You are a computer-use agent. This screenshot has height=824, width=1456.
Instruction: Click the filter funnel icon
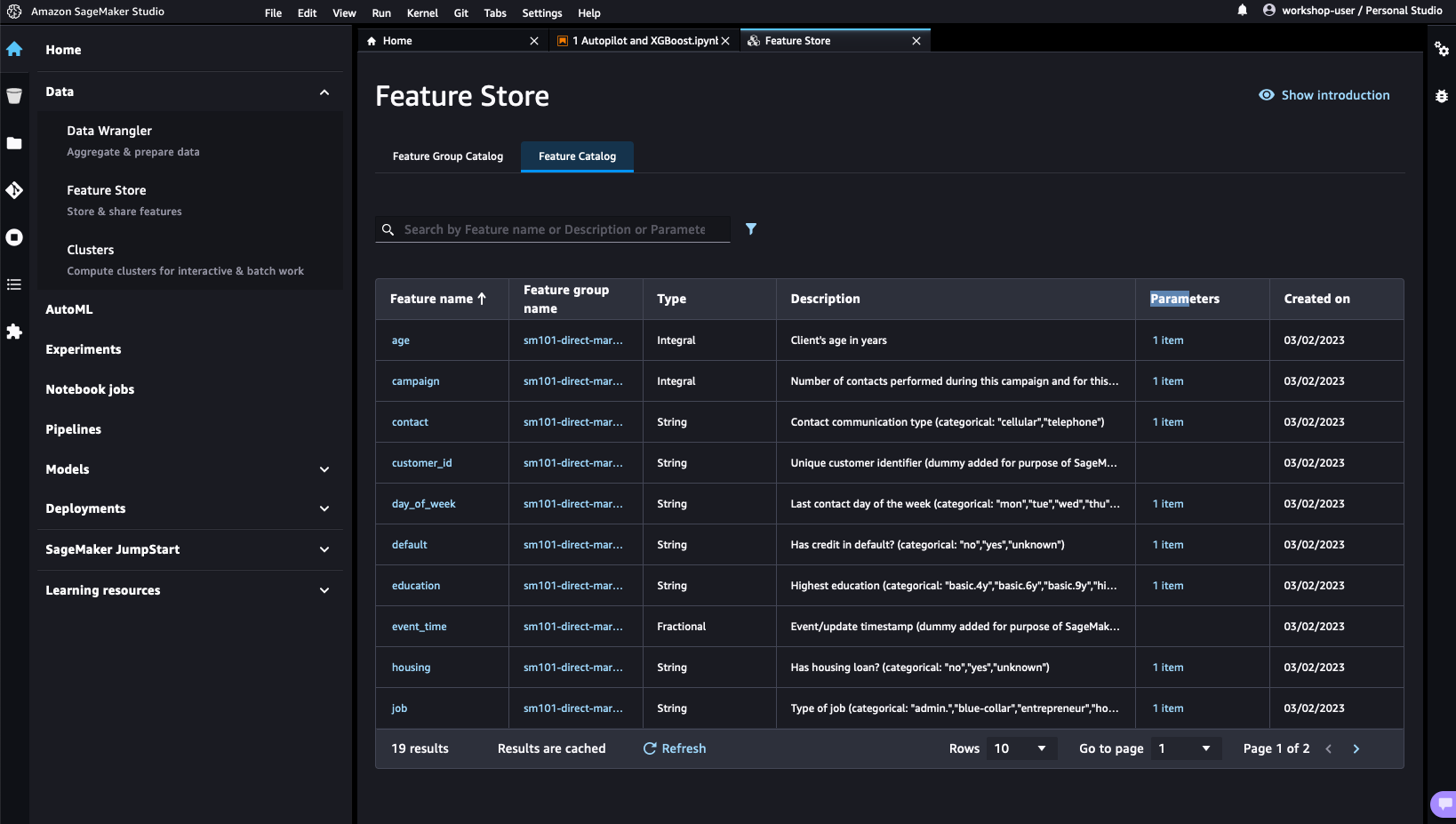point(751,229)
